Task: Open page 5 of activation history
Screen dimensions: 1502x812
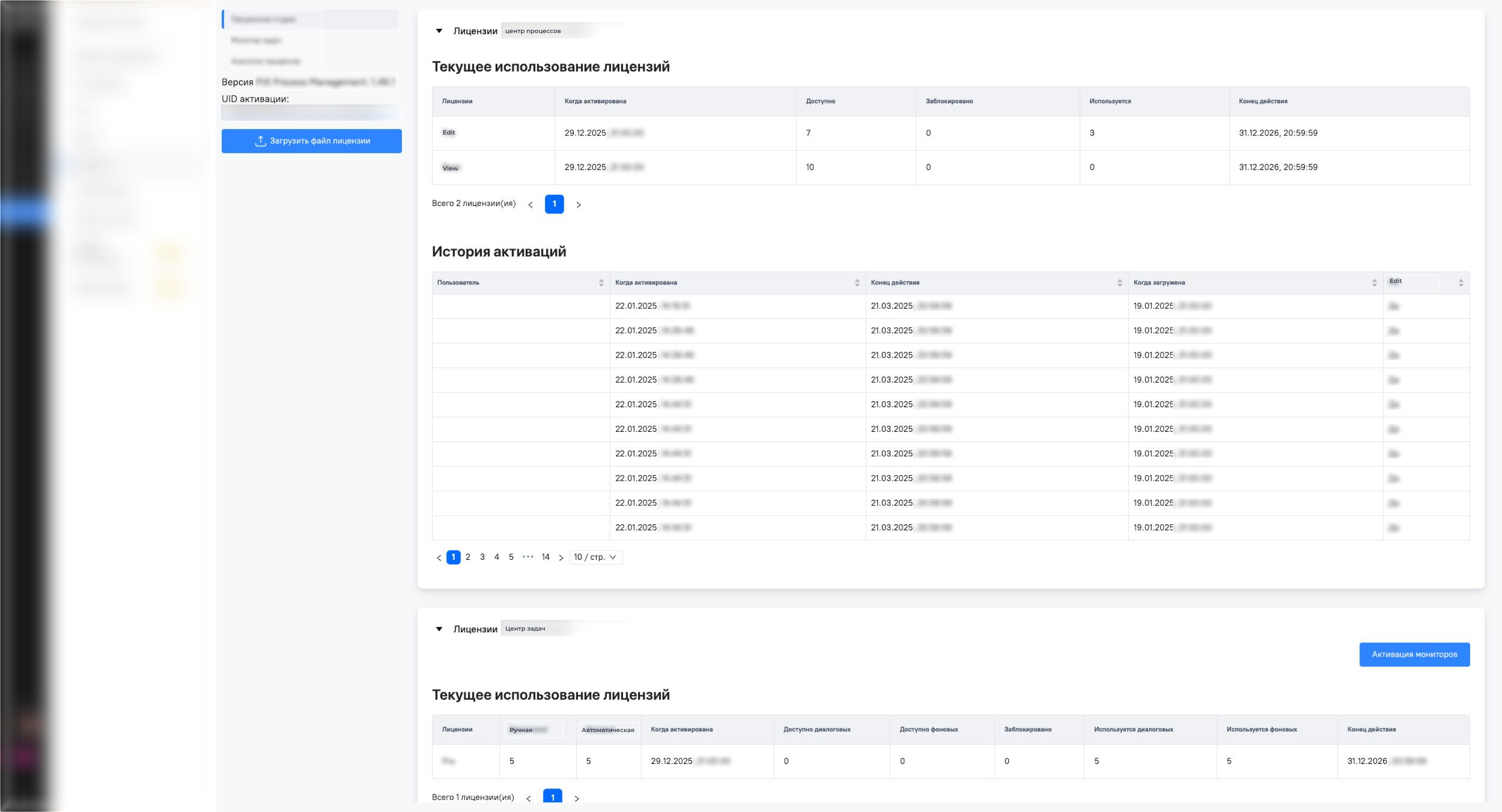Action: coord(511,557)
